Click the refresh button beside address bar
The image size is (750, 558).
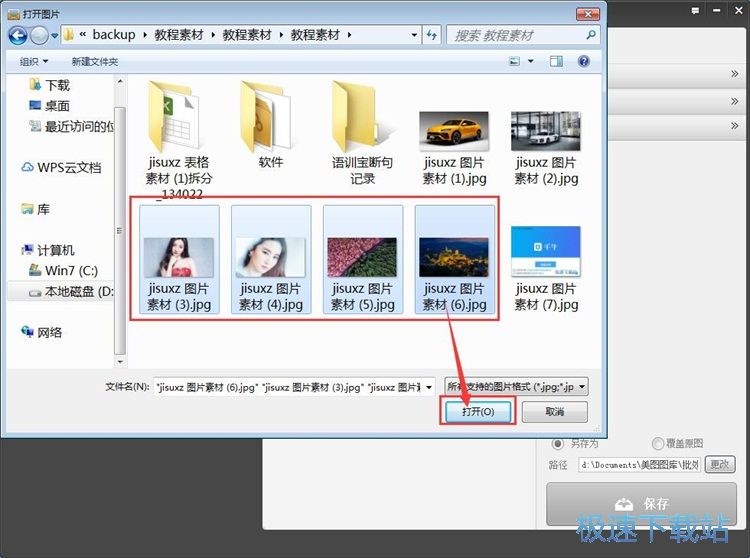[x=433, y=35]
